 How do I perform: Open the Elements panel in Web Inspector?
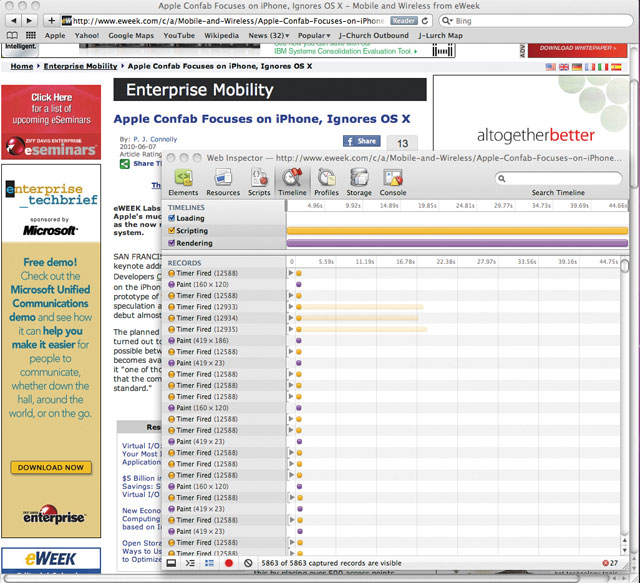click(183, 182)
